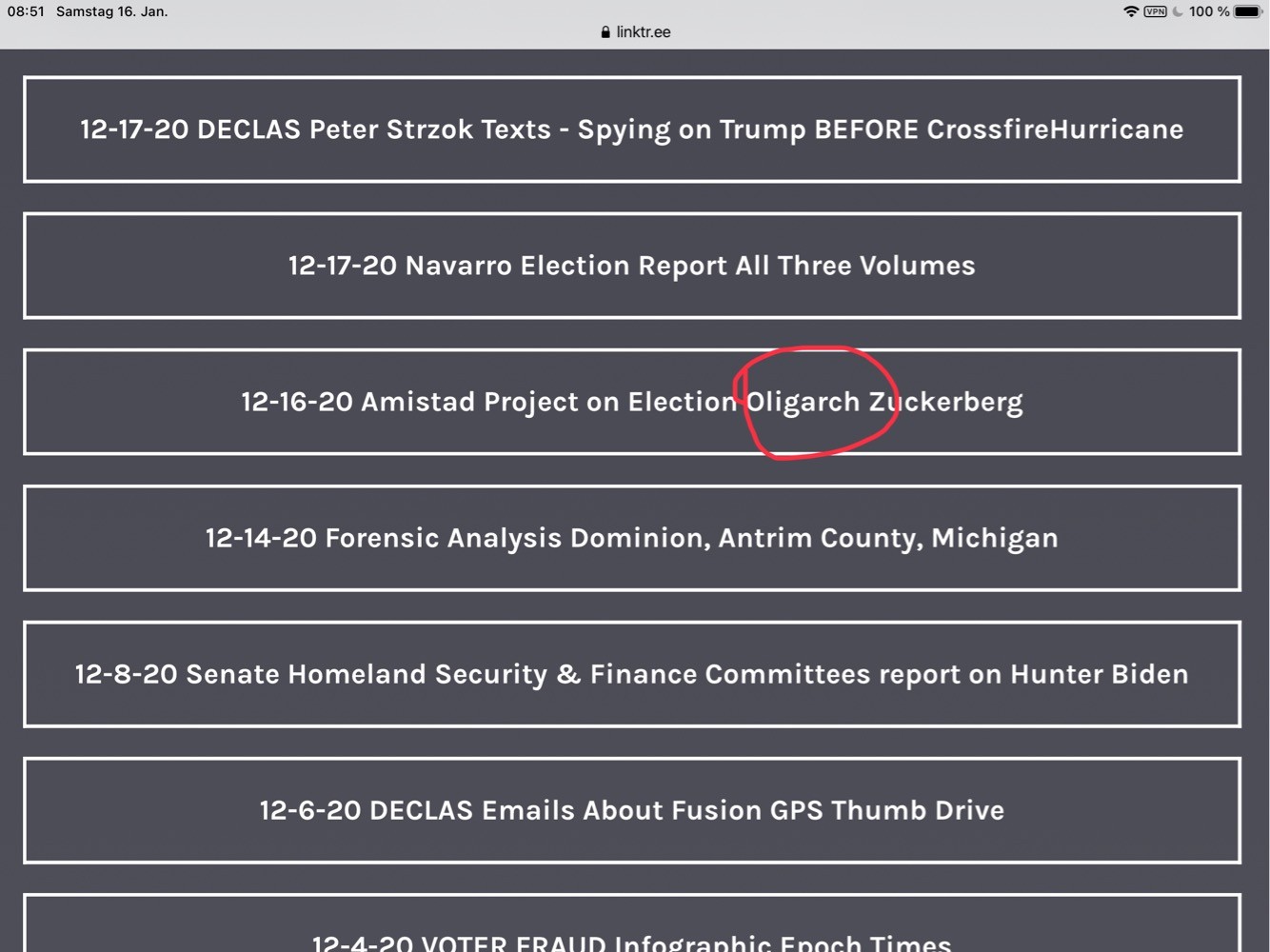The height and width of the screenshot is (952, 1270).
Task: Tap the linktr.ee address bar
Action: pyautogui.click(x=635, y=31)
